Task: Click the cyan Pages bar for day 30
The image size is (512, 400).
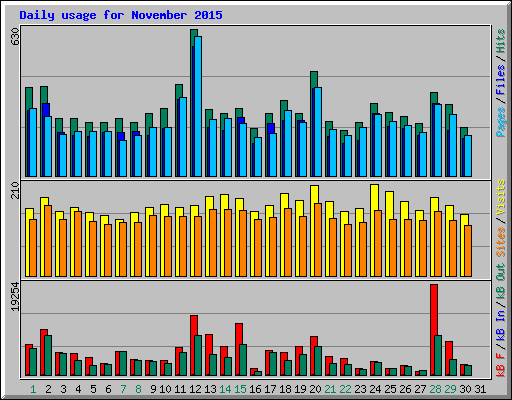Action: (x=468, y=156)
